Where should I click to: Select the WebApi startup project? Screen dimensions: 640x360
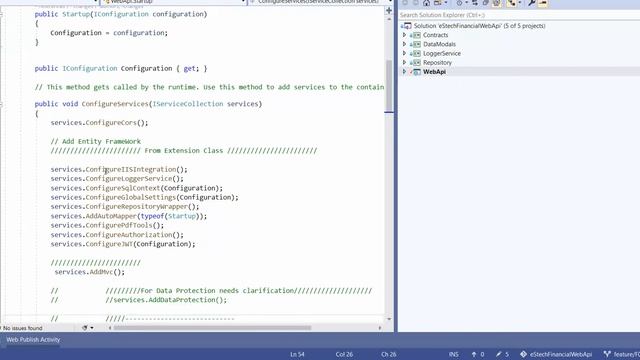point(434,72)
